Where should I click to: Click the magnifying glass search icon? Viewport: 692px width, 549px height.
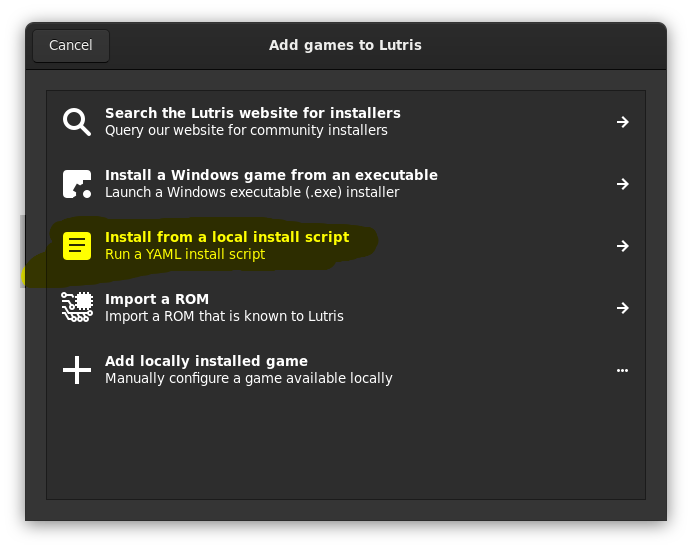click(77, 122)
